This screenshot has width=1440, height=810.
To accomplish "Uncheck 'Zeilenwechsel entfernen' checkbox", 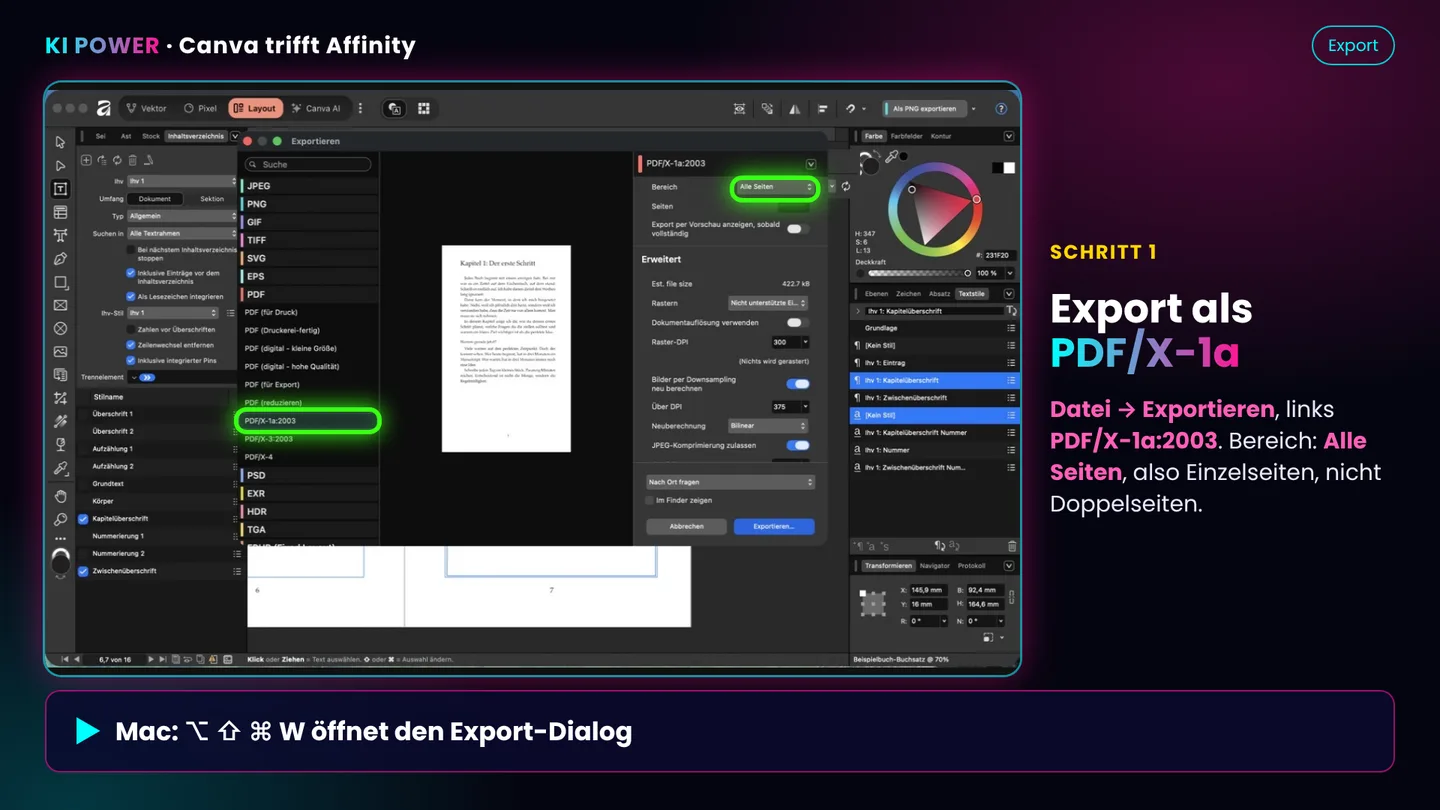I will (x=131, y=344).
